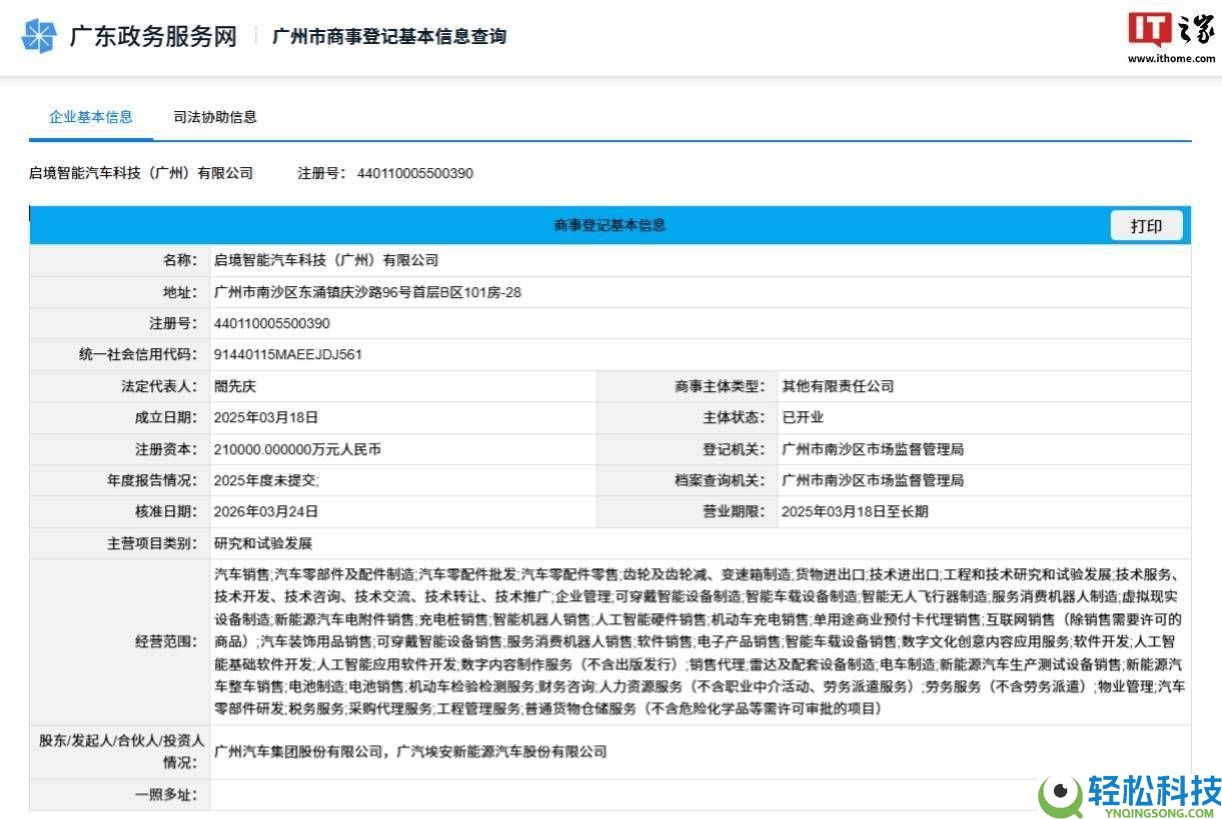Viewport: 1222px width, 819px height.
Task: Click the 商事登记基本信息 table header
Action: click(610, 225)
